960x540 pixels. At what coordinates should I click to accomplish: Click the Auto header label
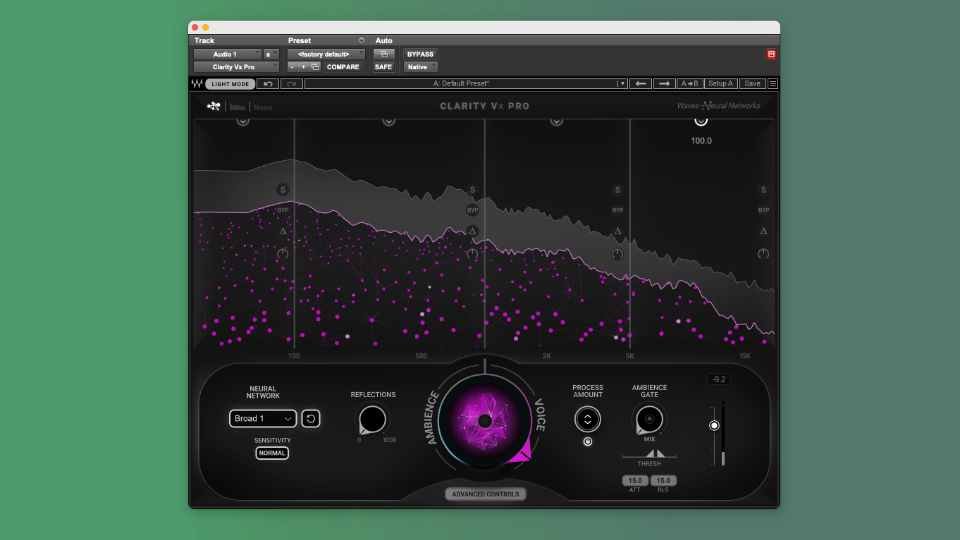click(383, 40)
